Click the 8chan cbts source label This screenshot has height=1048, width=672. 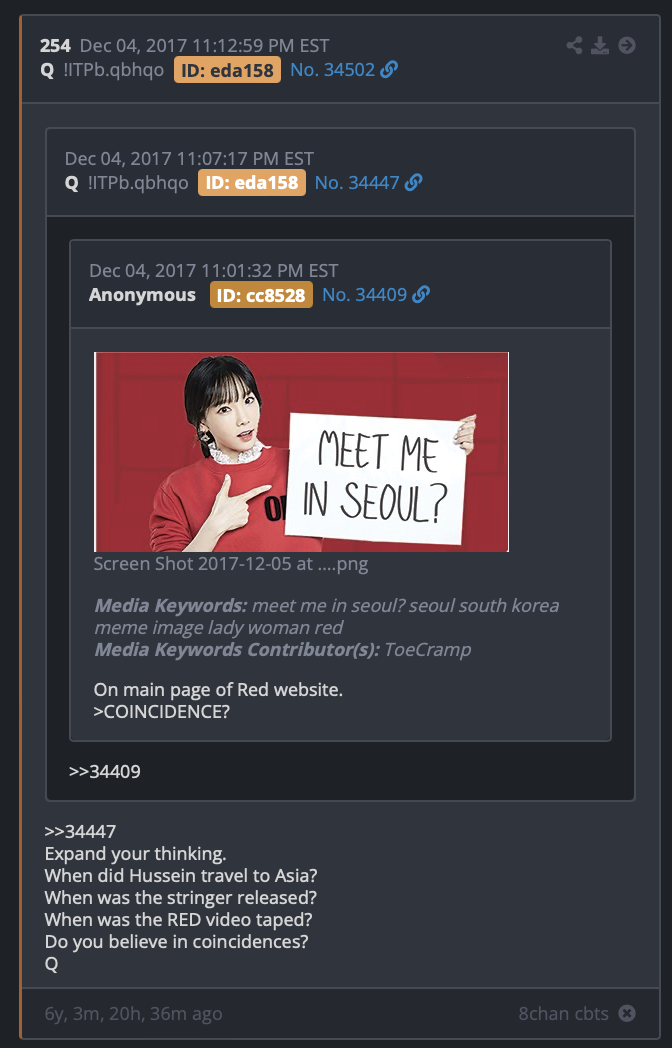(x=564, y=1014)
